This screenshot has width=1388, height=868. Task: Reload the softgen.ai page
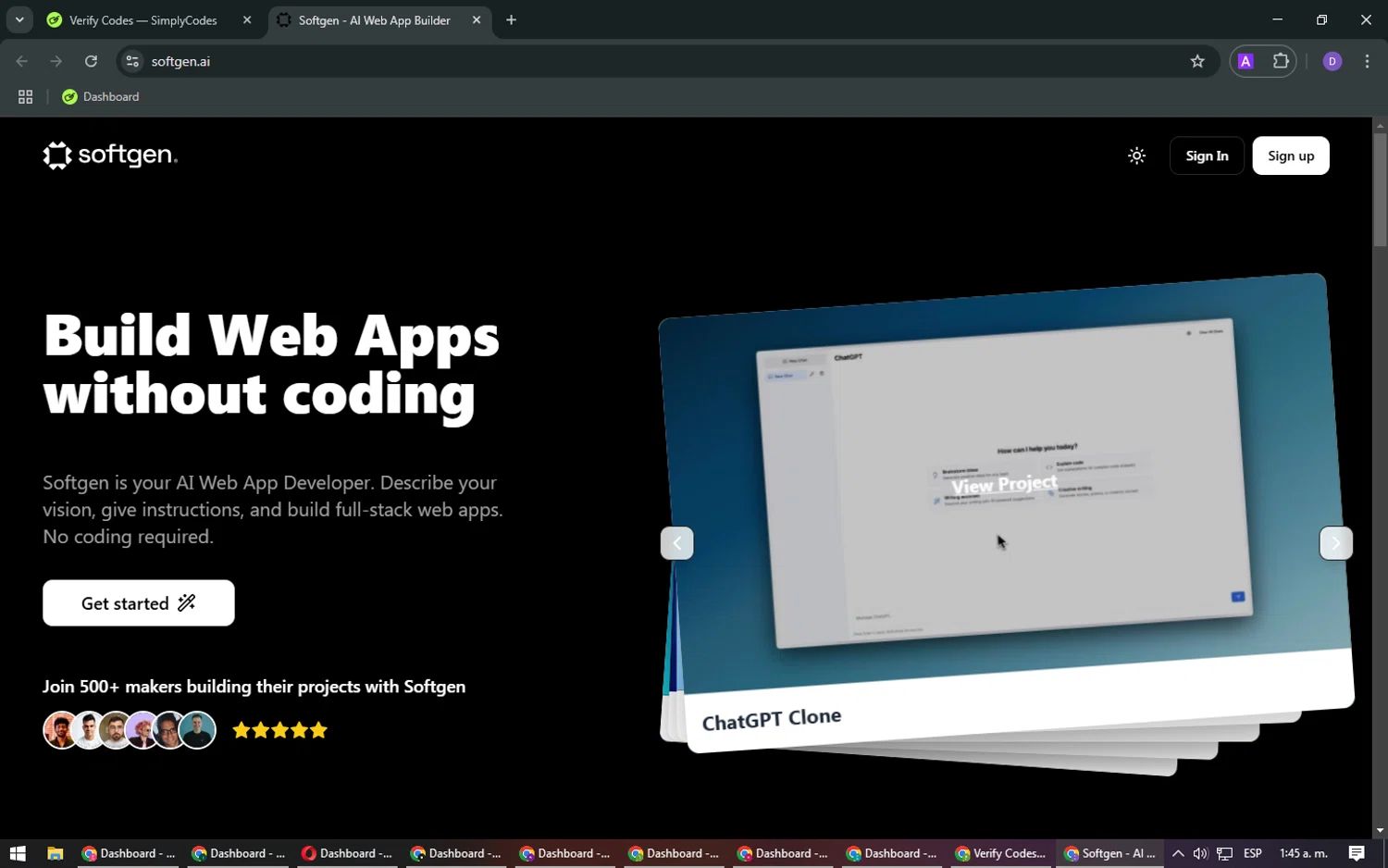pos(91,61)
